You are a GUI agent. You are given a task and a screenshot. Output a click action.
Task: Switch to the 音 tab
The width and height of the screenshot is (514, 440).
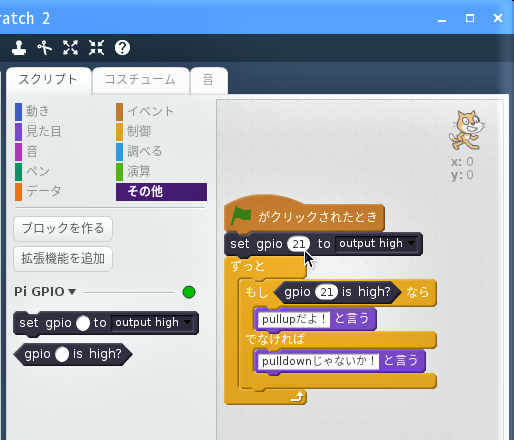point(208,80)
